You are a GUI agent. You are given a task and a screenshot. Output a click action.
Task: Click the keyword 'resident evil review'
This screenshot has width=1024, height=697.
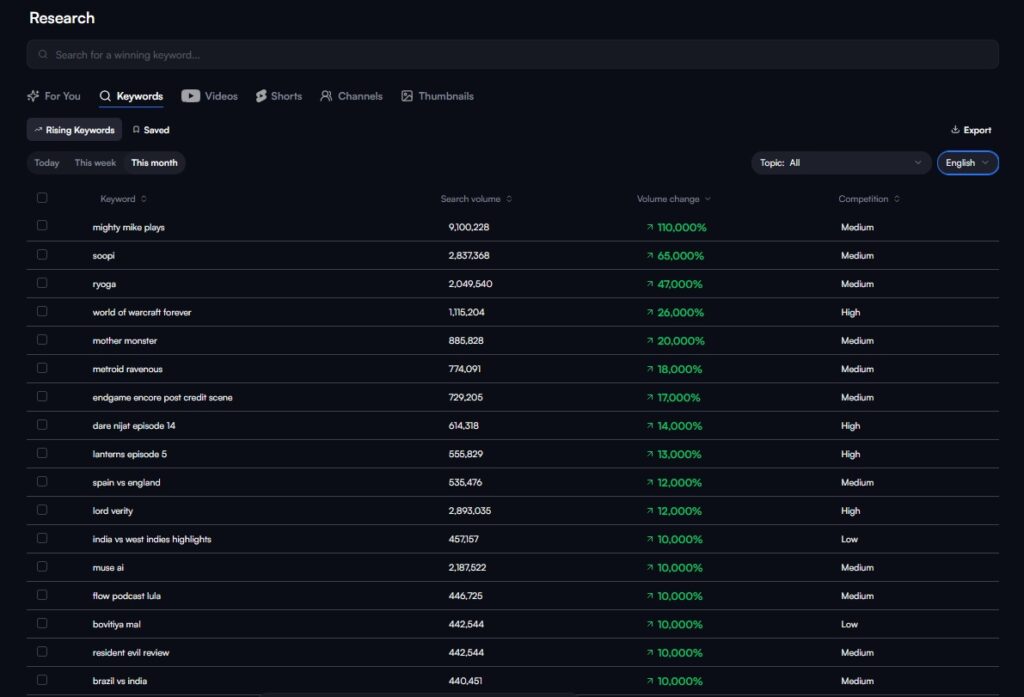pos(131,653)
